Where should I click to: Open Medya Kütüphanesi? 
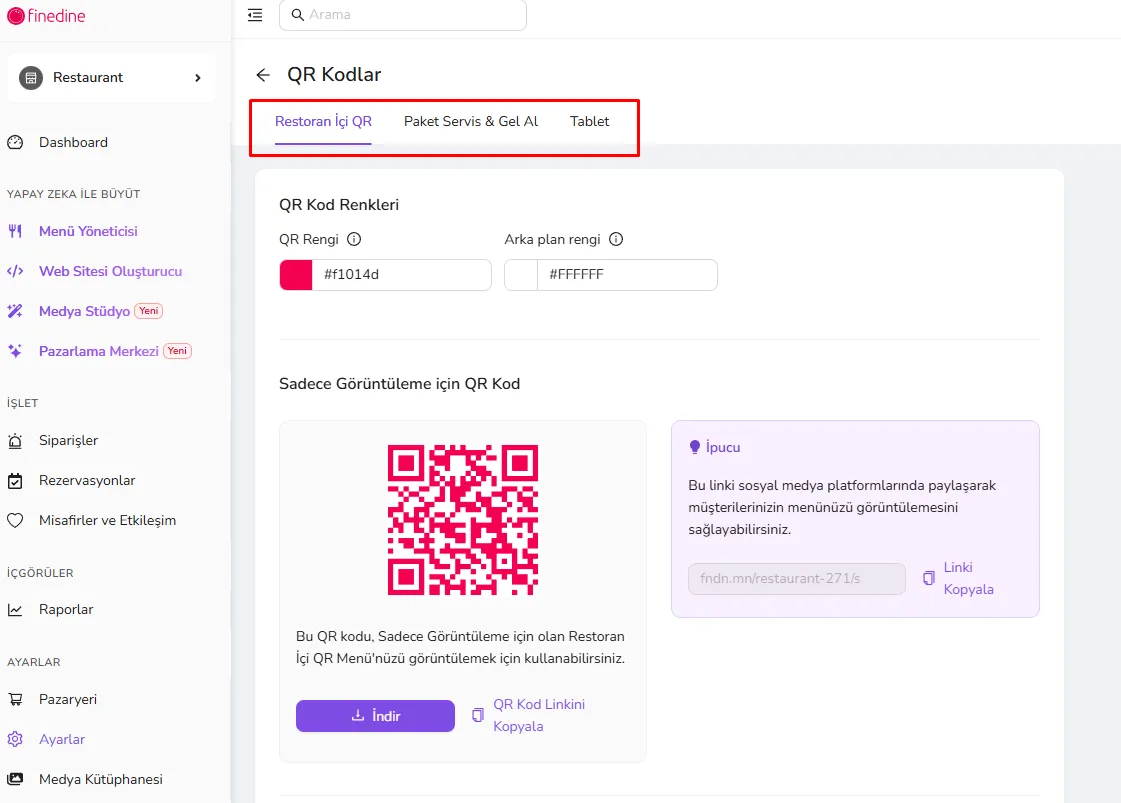[101, 779]
